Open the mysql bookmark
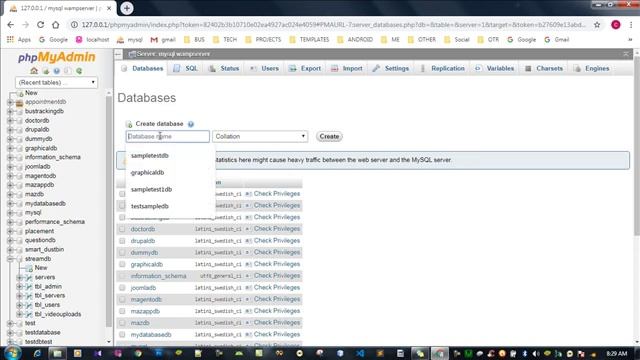The height and width of the screenshot is (360, 640). (129, 40)
